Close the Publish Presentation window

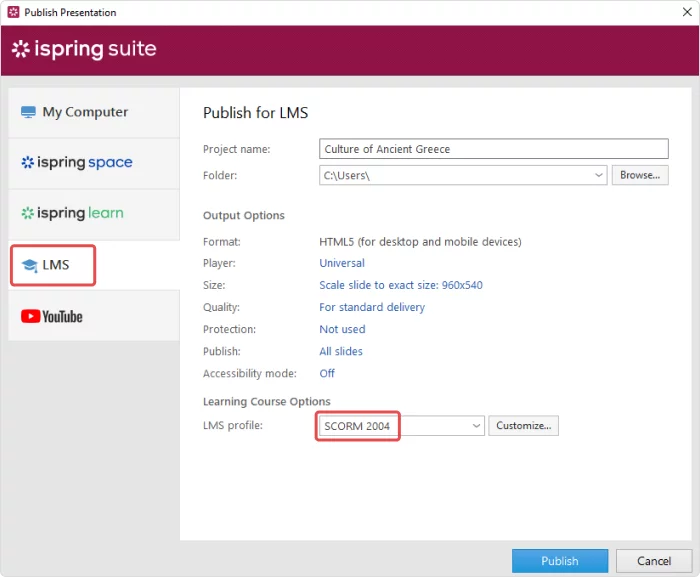679,12
